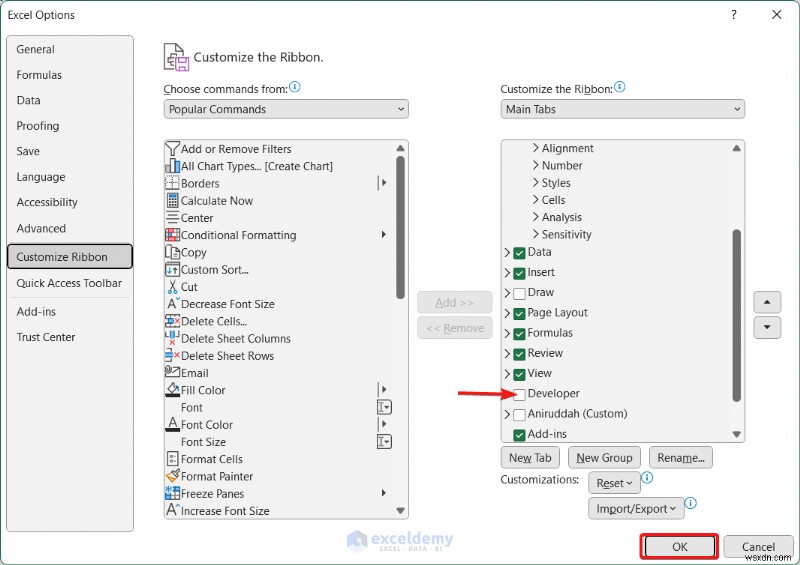The image size is (800, 565).
Task: Select the Add or Remove Filters funnel icon
Action: [172, 149]
